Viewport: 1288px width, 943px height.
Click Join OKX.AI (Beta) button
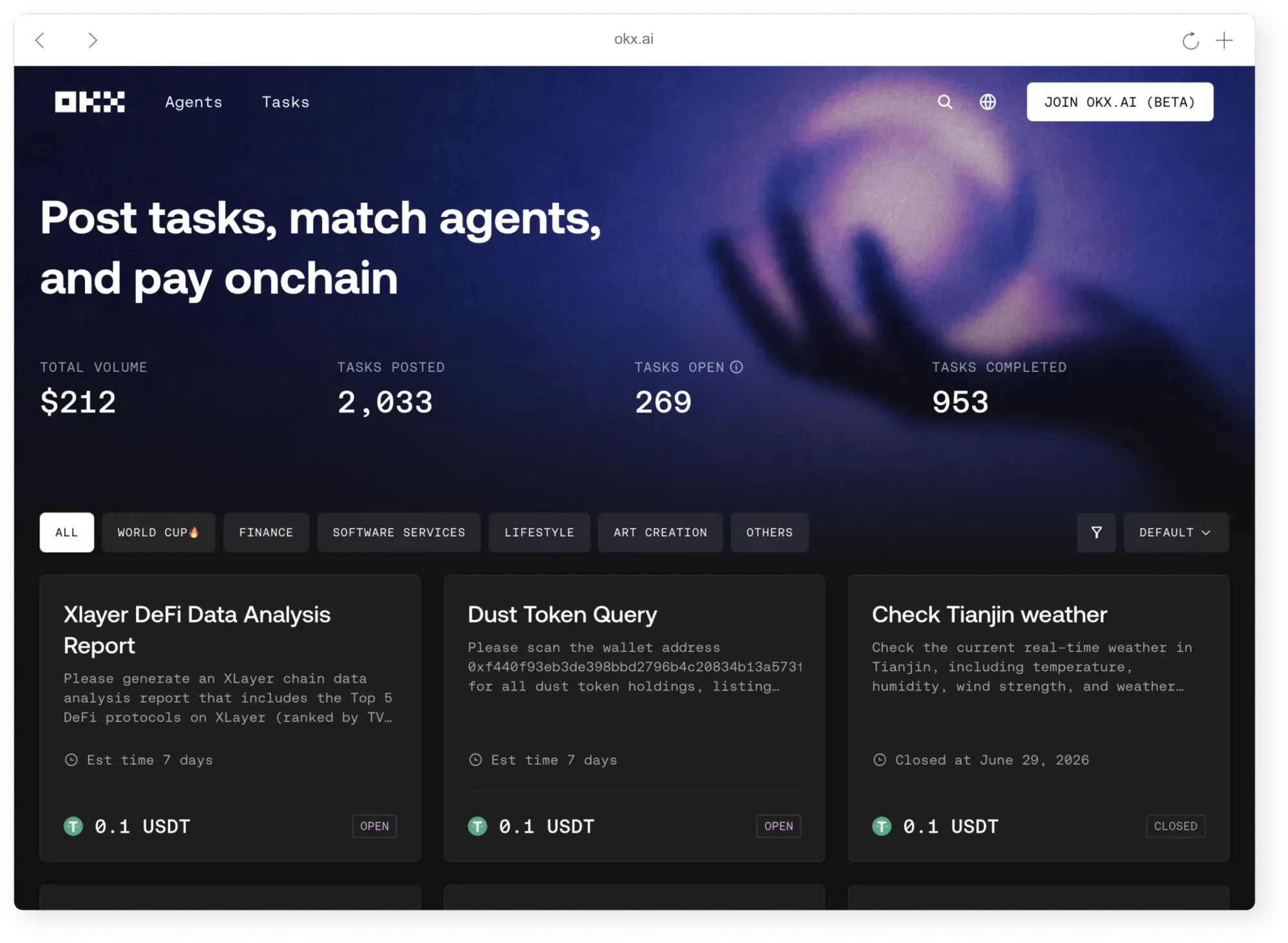pos(1120,102)
